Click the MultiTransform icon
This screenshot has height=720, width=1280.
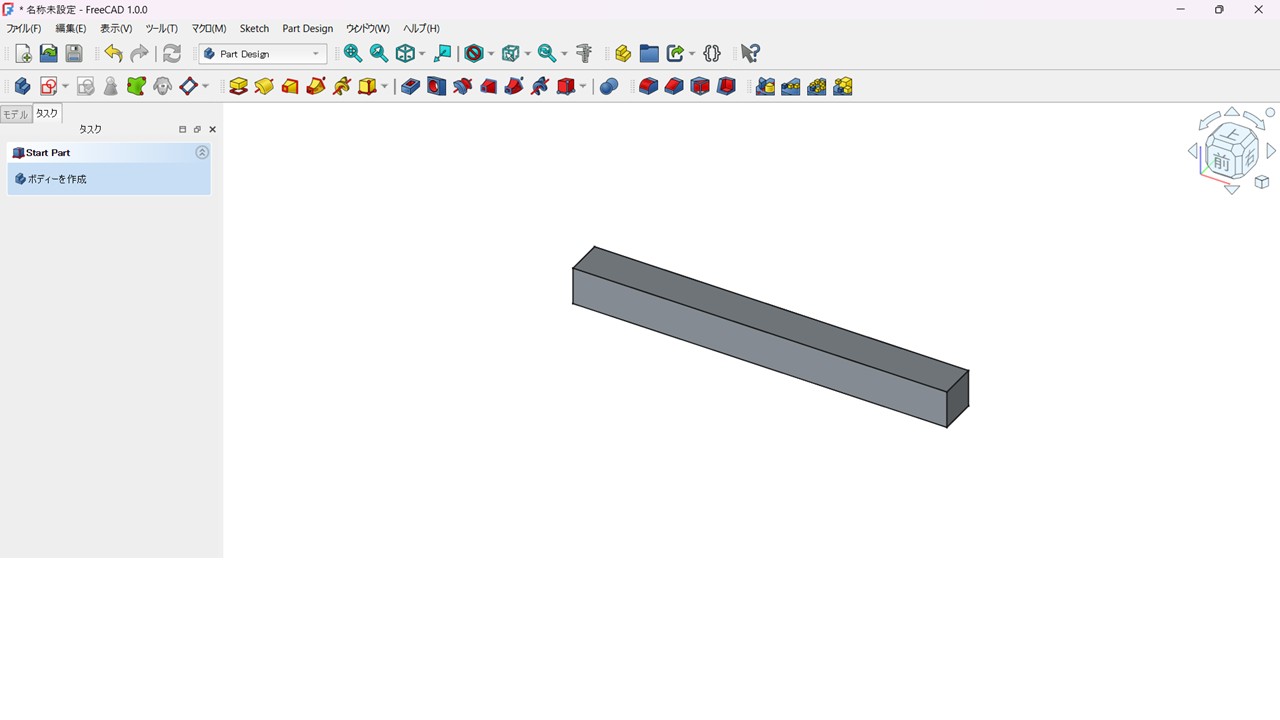click(x=843, y=87)
